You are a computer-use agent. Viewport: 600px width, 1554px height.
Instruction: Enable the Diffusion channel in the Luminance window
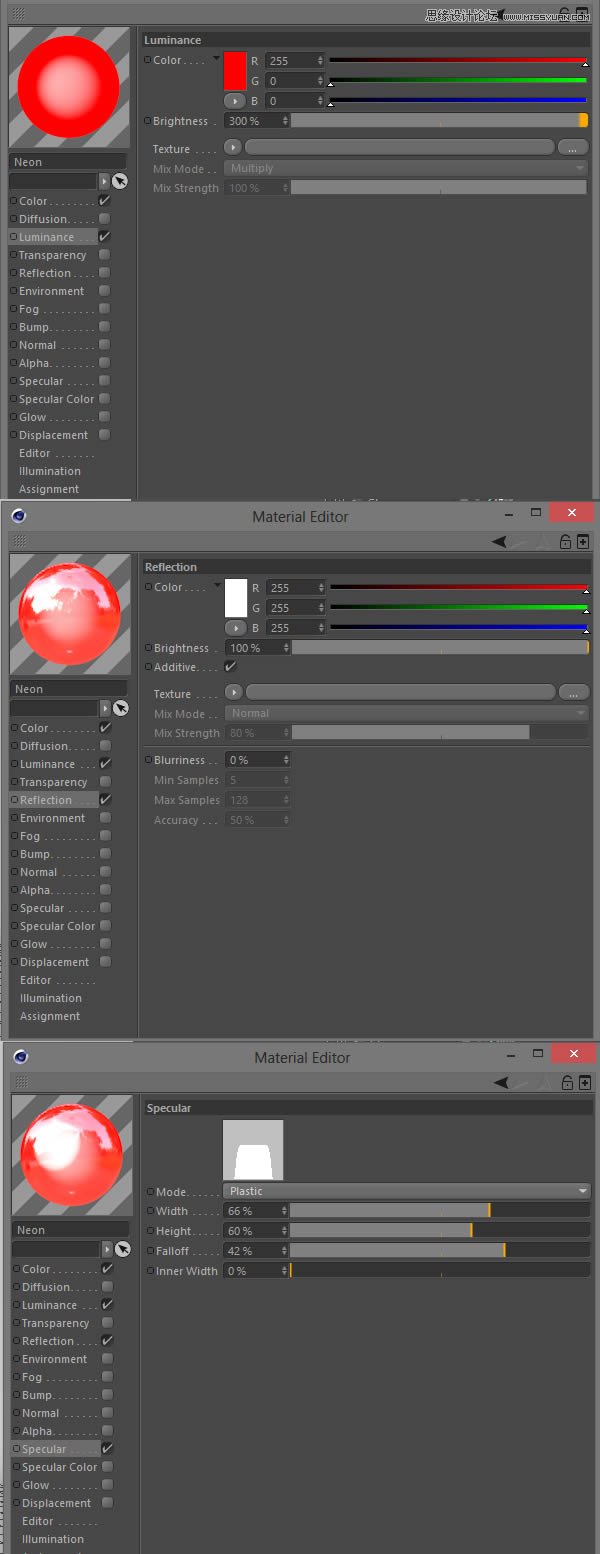point(105,219)
